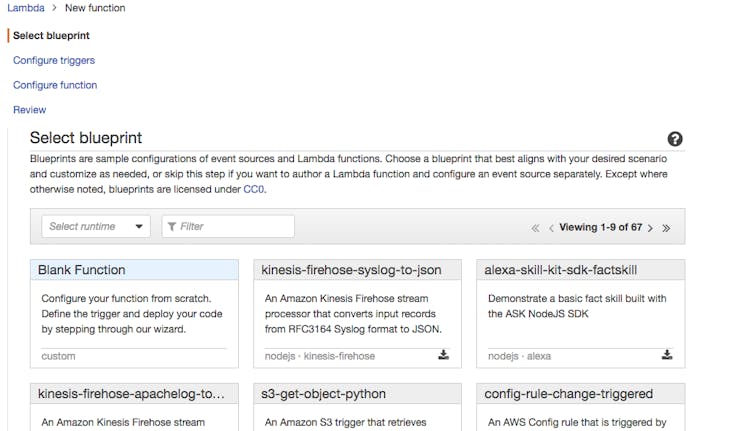
Task: Choose the s3-get-object-python blueprint title
Action: [323, 394]
